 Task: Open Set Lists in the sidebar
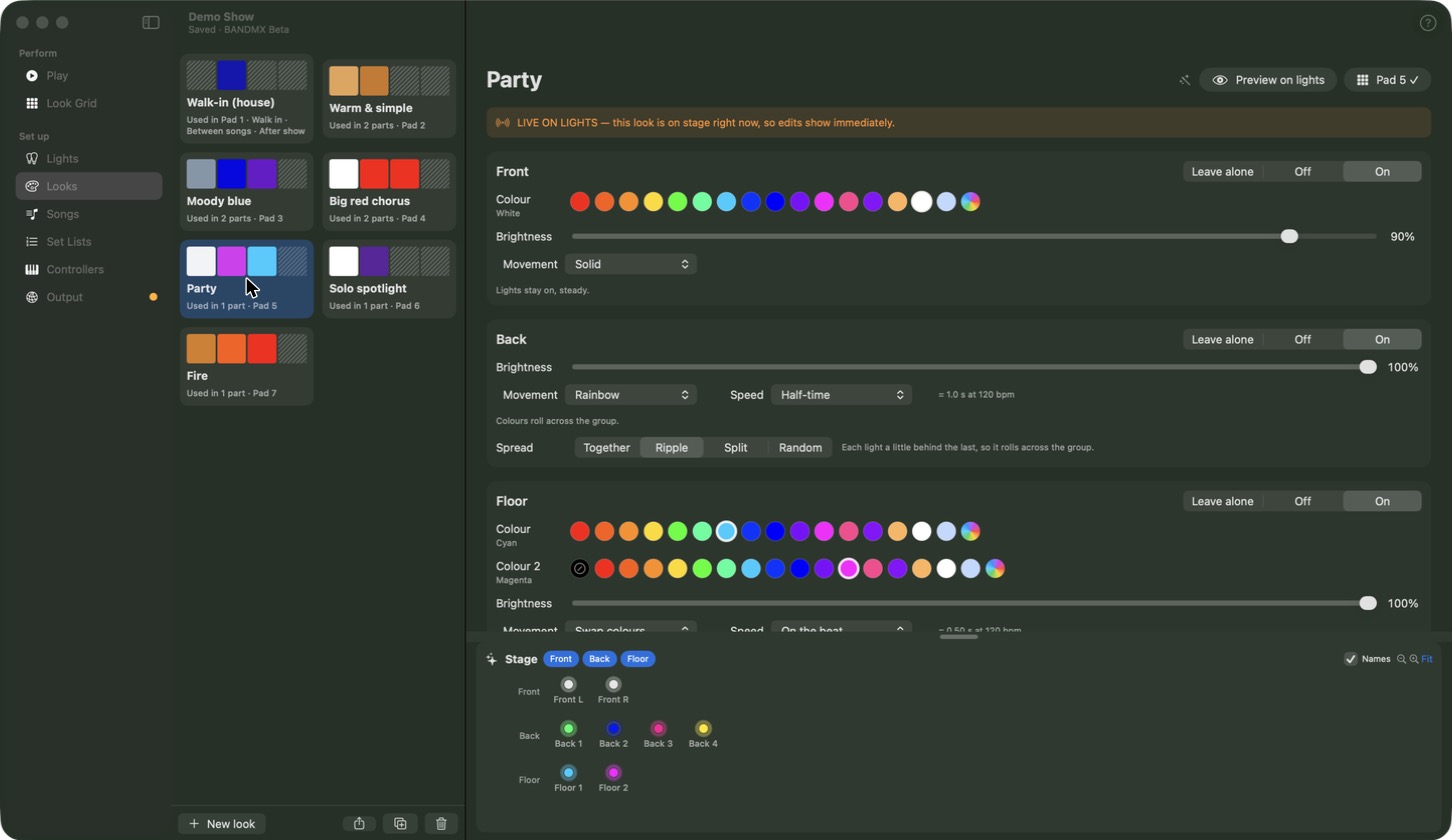coord(89,242)
